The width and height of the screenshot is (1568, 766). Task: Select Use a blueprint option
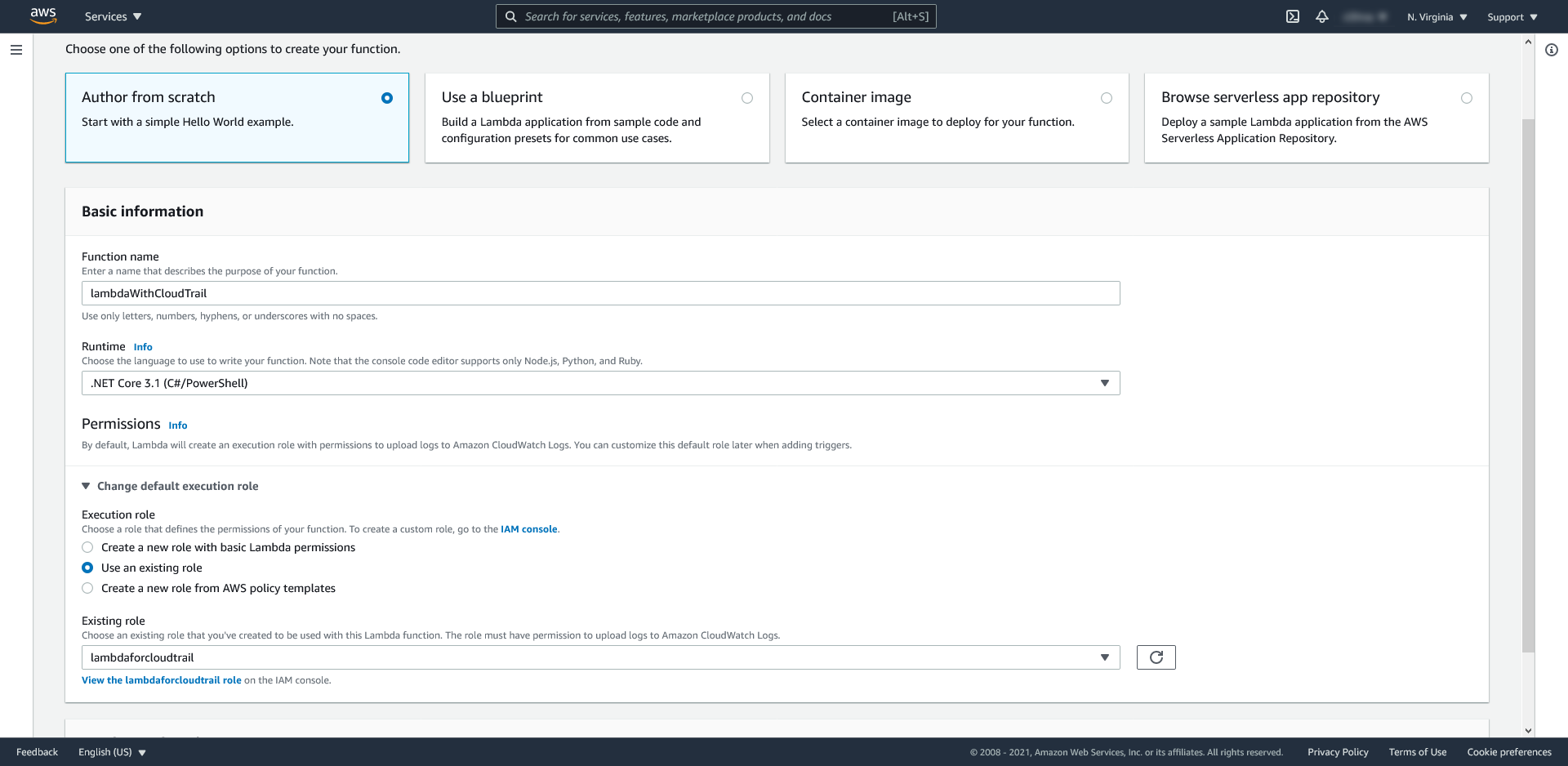tap(597, 118)
